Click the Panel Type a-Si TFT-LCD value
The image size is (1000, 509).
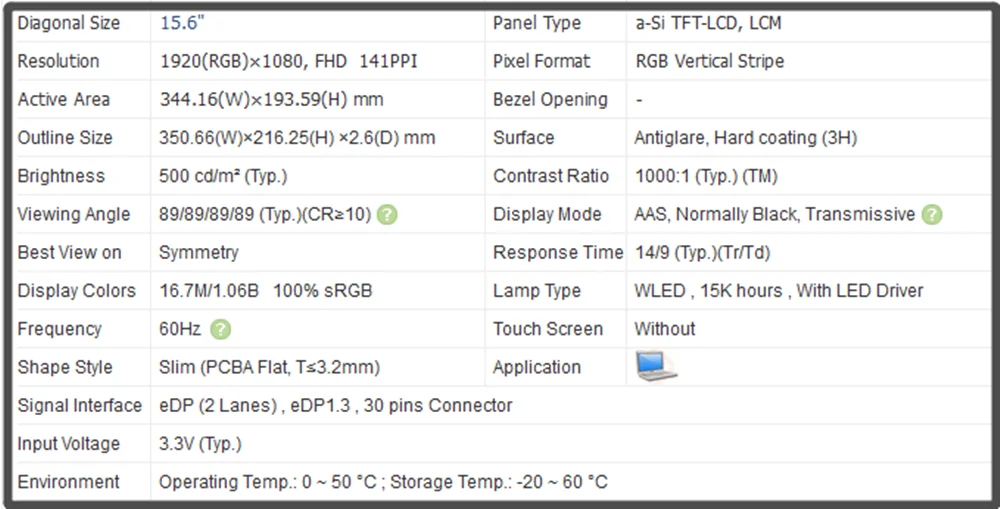[x=708, y=23]
